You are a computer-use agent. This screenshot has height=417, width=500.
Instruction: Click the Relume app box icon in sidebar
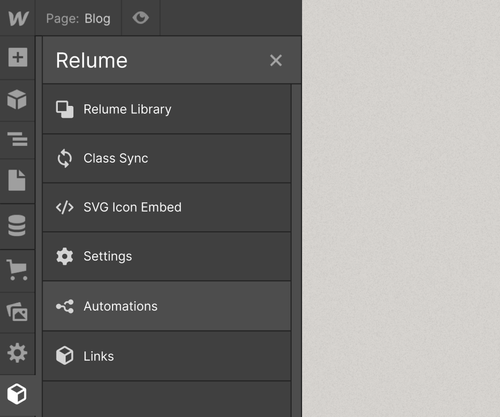(17, 394)
